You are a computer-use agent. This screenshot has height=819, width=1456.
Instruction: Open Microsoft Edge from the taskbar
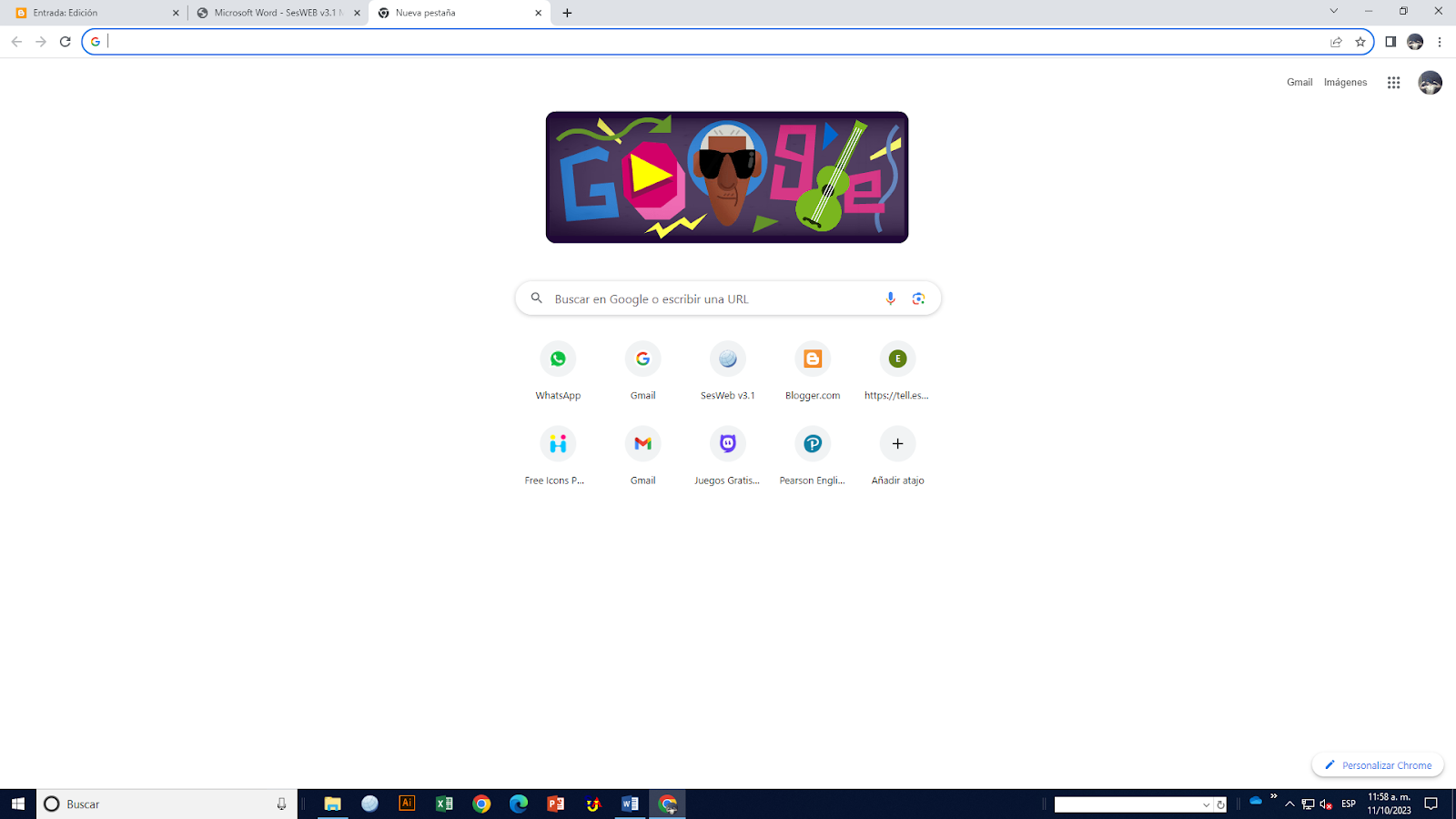tap(519, 804)
